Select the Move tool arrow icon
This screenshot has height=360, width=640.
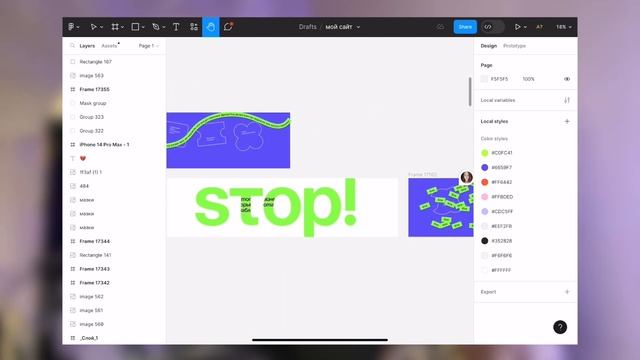tap(93, 27)
